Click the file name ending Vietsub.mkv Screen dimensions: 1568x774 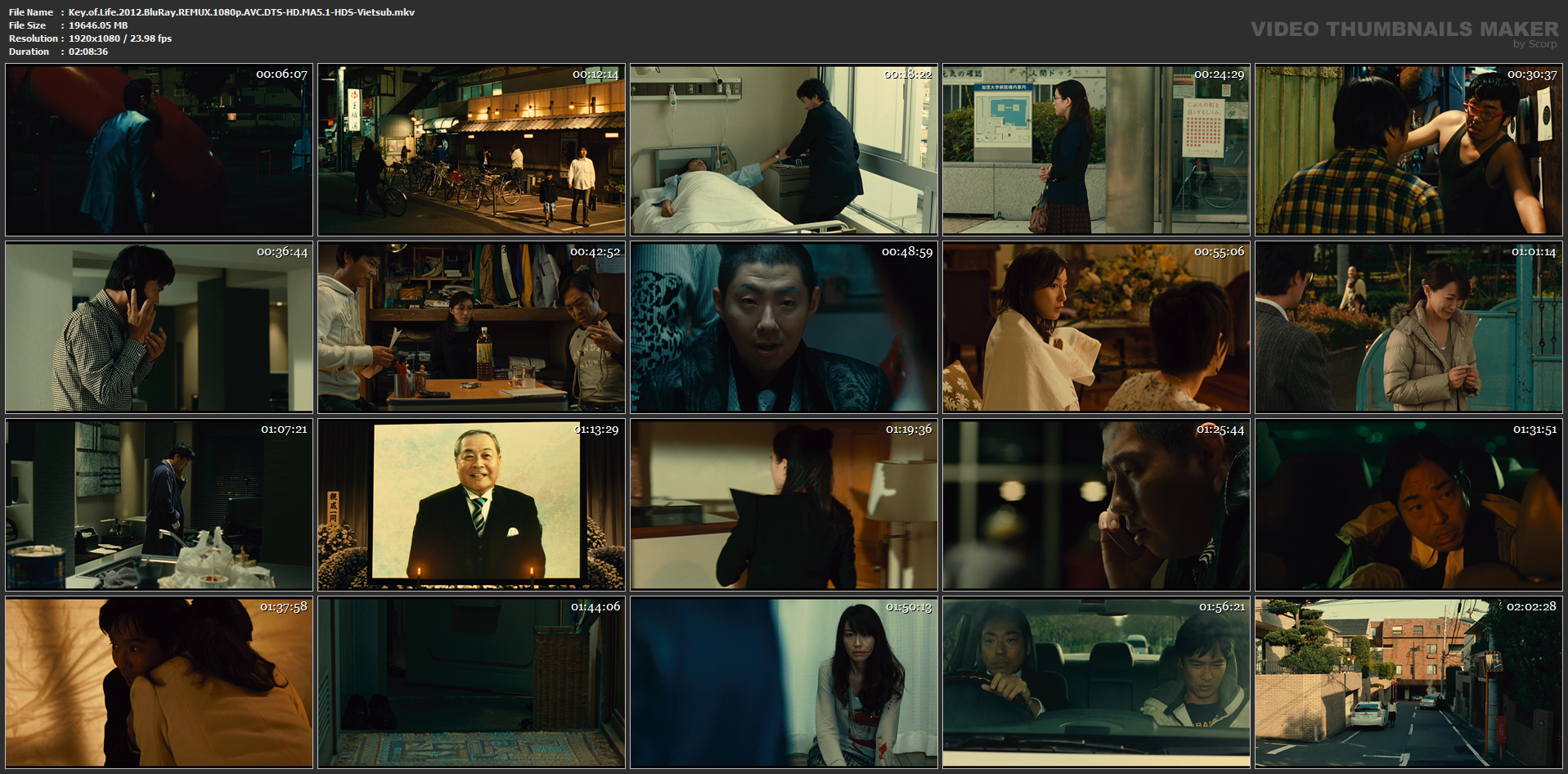pyautogui.click(x=241, y=12)
